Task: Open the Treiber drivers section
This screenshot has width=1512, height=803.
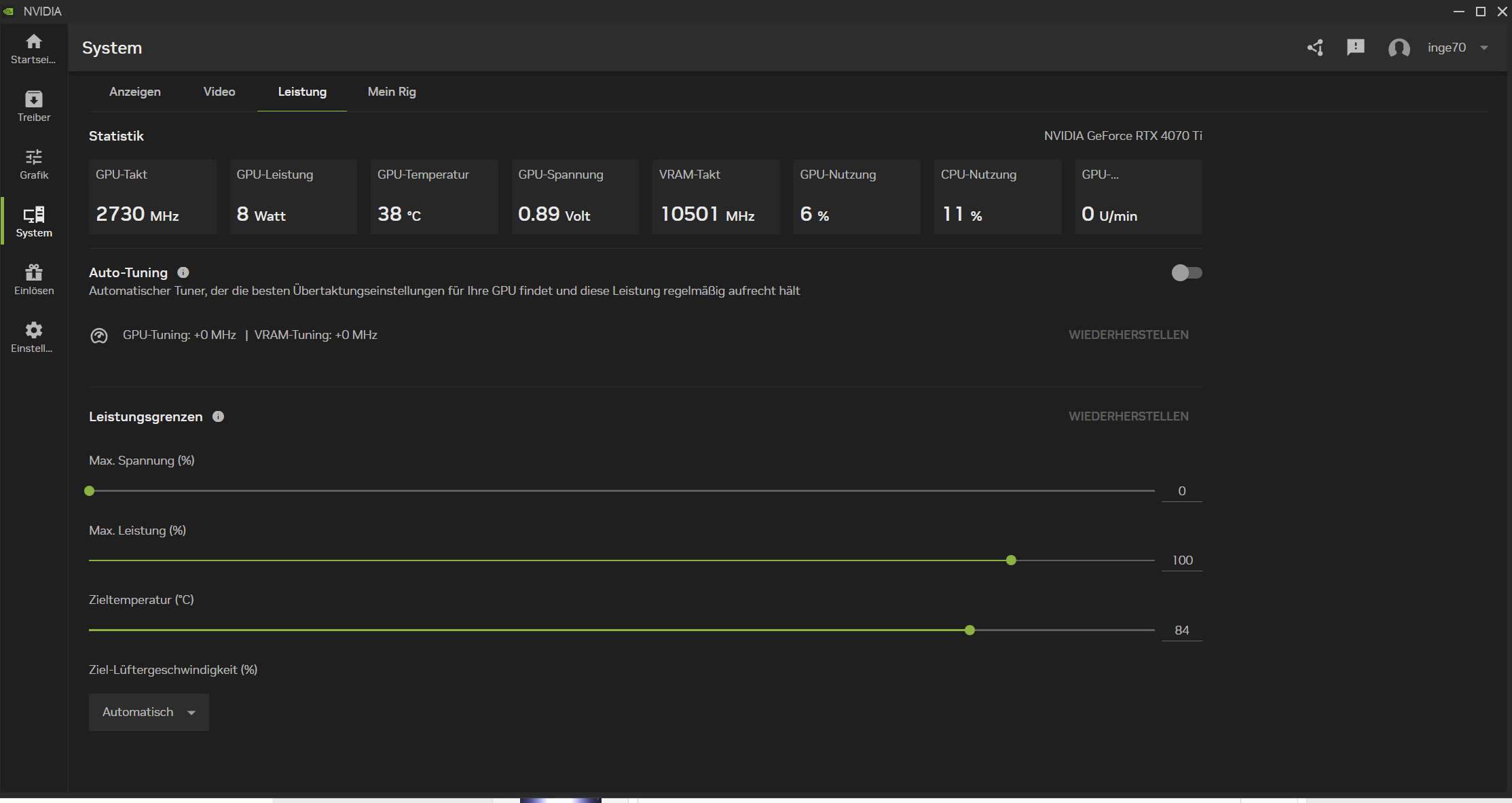Action: tap(33, 106)
